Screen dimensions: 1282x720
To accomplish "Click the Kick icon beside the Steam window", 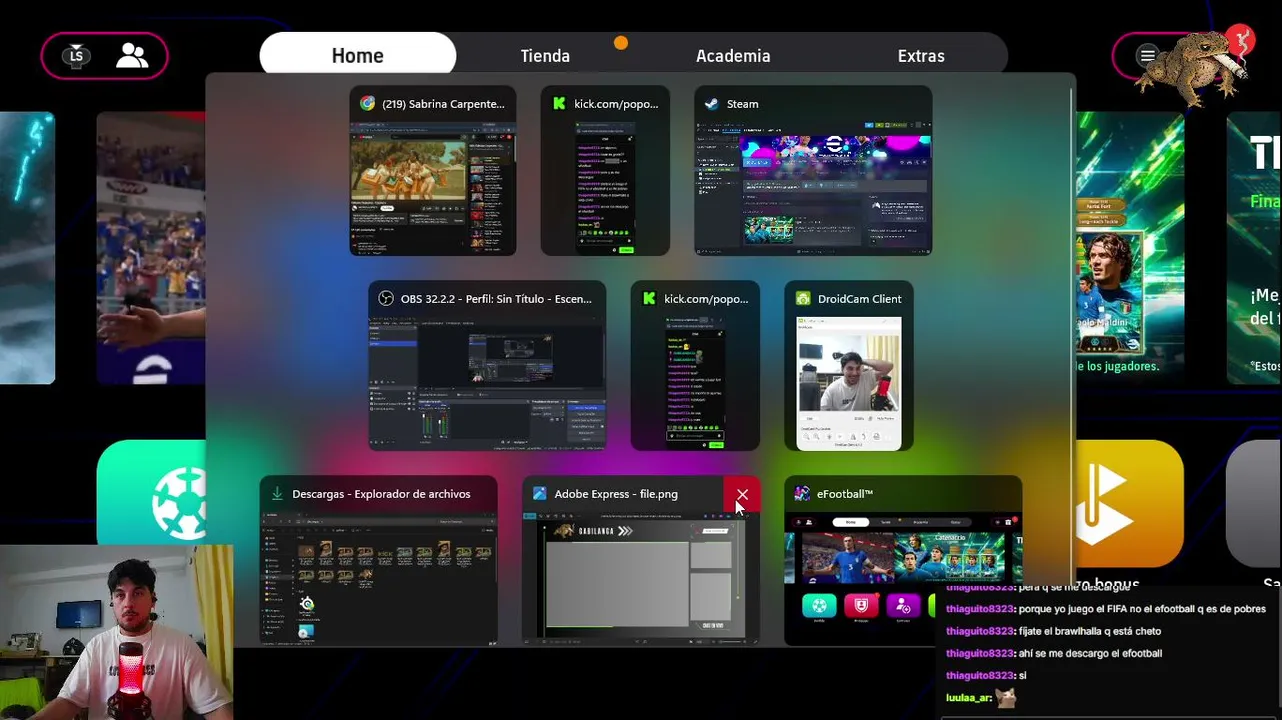I will 559,104.
